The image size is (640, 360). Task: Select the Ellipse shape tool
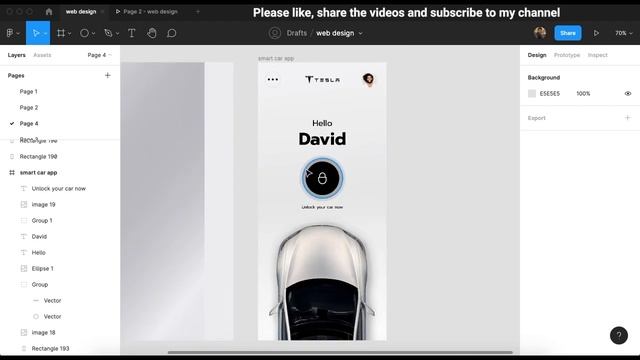point(84,33)
